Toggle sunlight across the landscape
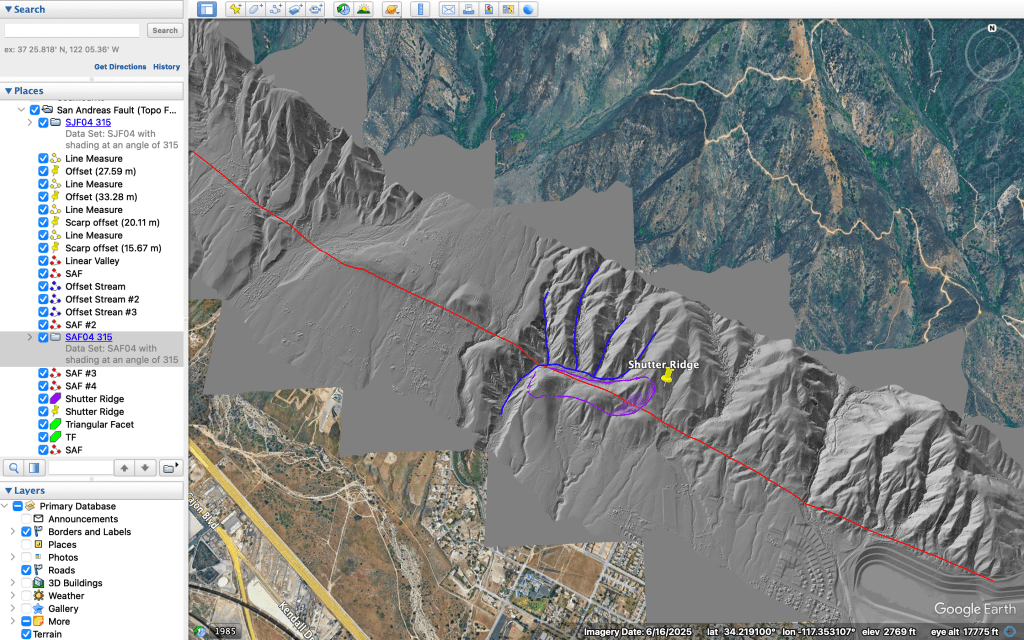The height and width of the screenshot is (640, 1024). [x=363, y=9]
